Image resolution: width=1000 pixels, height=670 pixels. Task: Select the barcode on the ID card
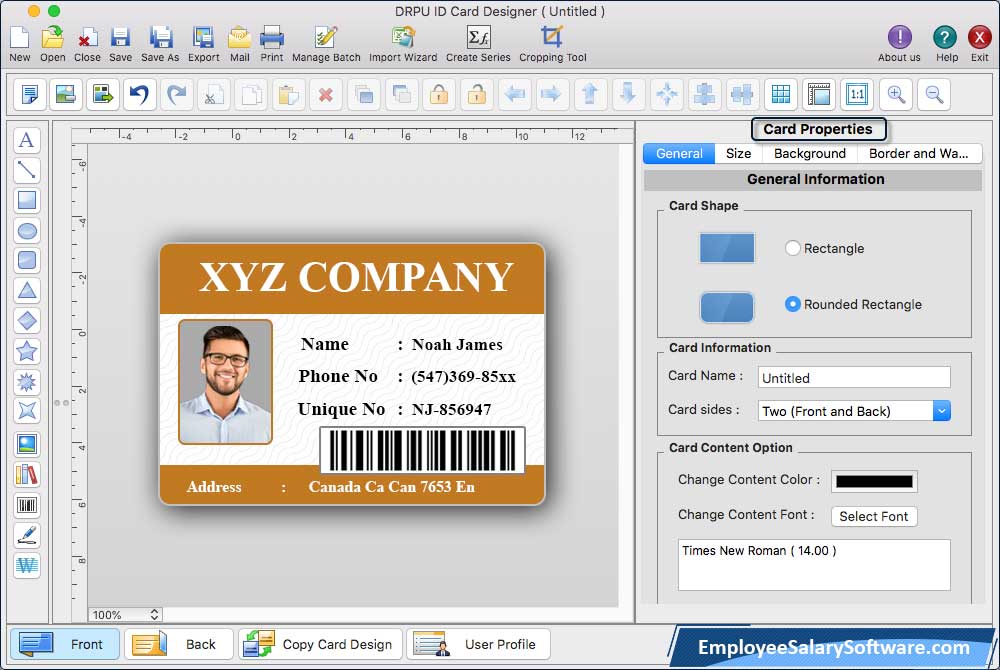pos(422,450)
